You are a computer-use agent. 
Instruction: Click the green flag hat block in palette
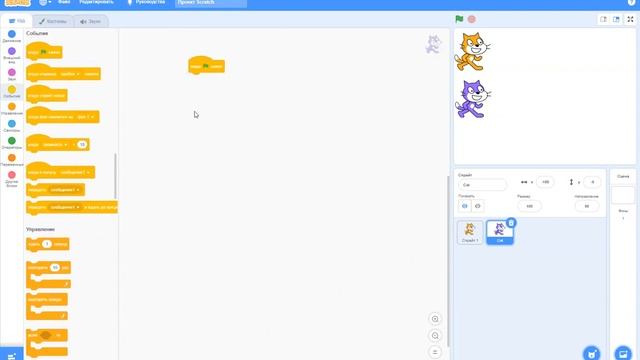(x=44, y=52)
